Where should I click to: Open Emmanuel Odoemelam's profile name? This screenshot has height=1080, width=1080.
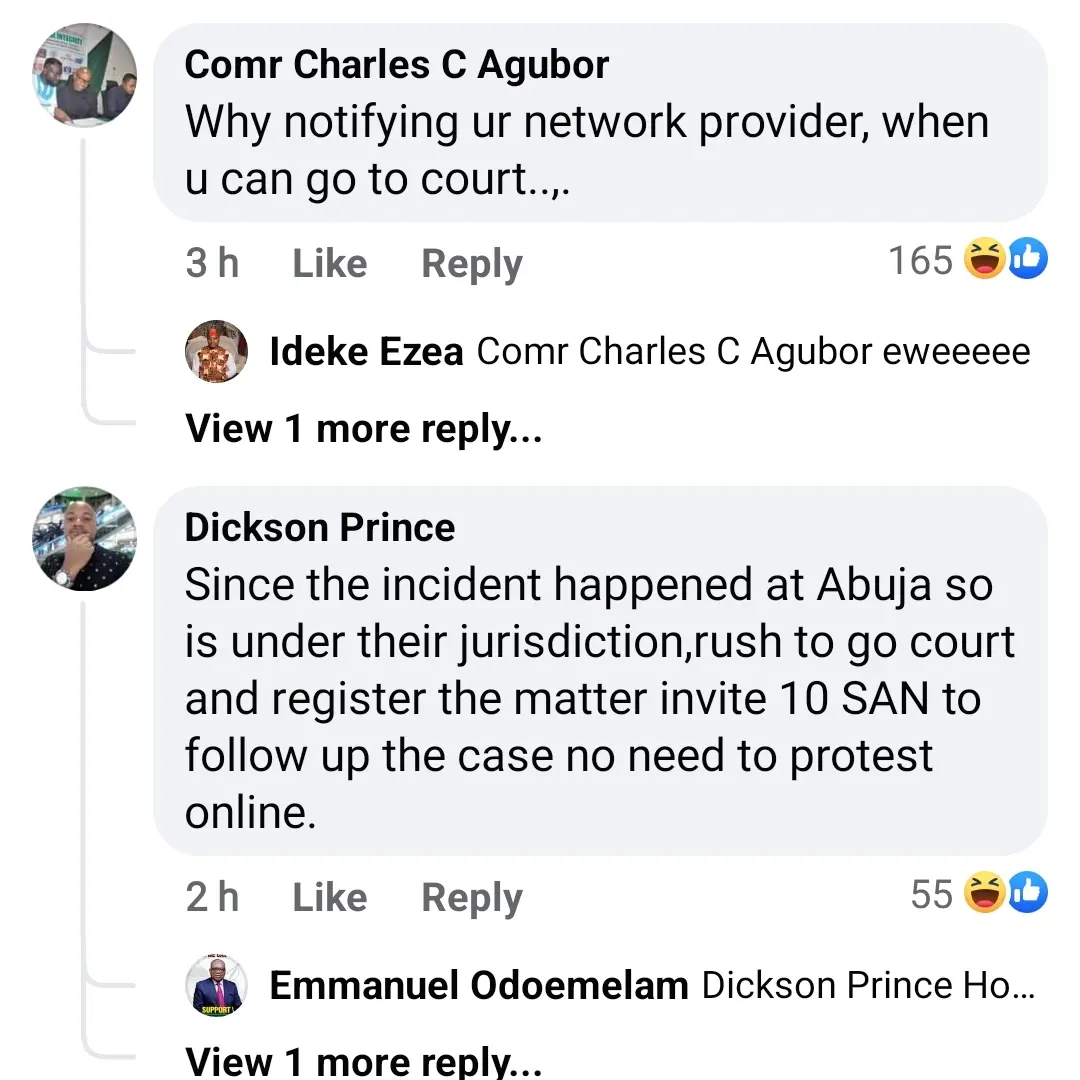(479, 986)
